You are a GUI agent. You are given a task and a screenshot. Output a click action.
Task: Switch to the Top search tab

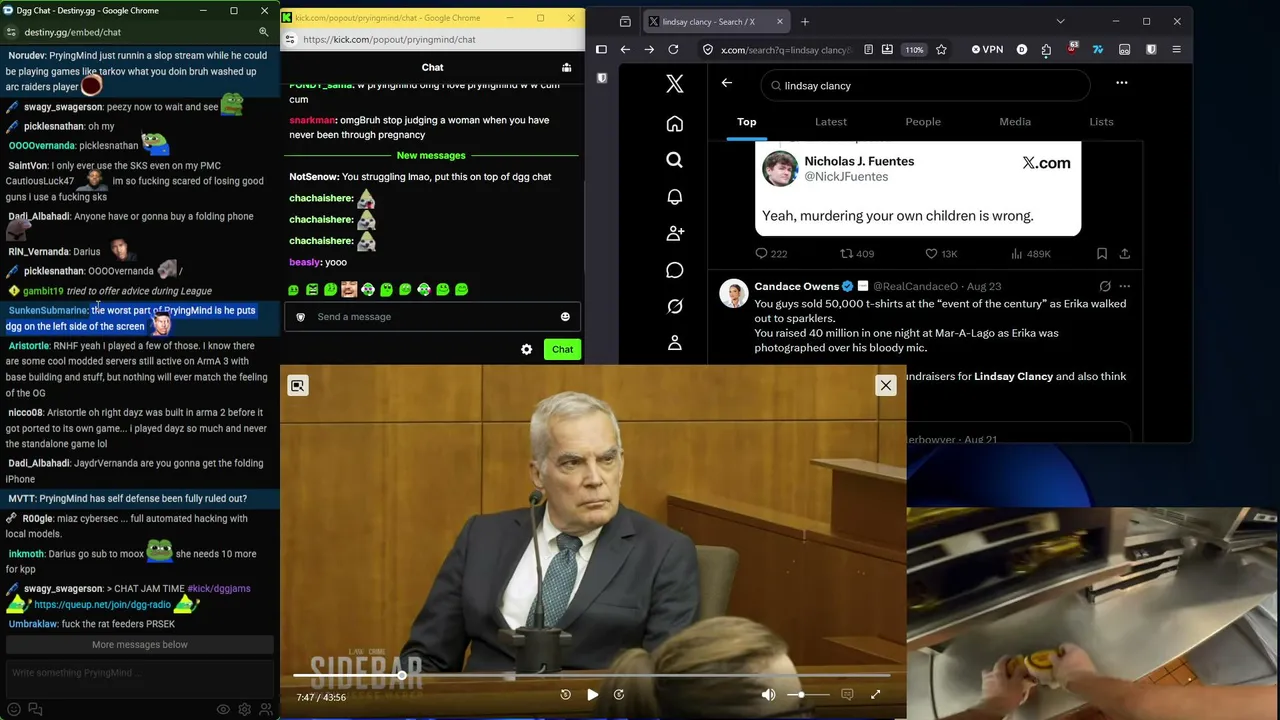coord(747,122)
